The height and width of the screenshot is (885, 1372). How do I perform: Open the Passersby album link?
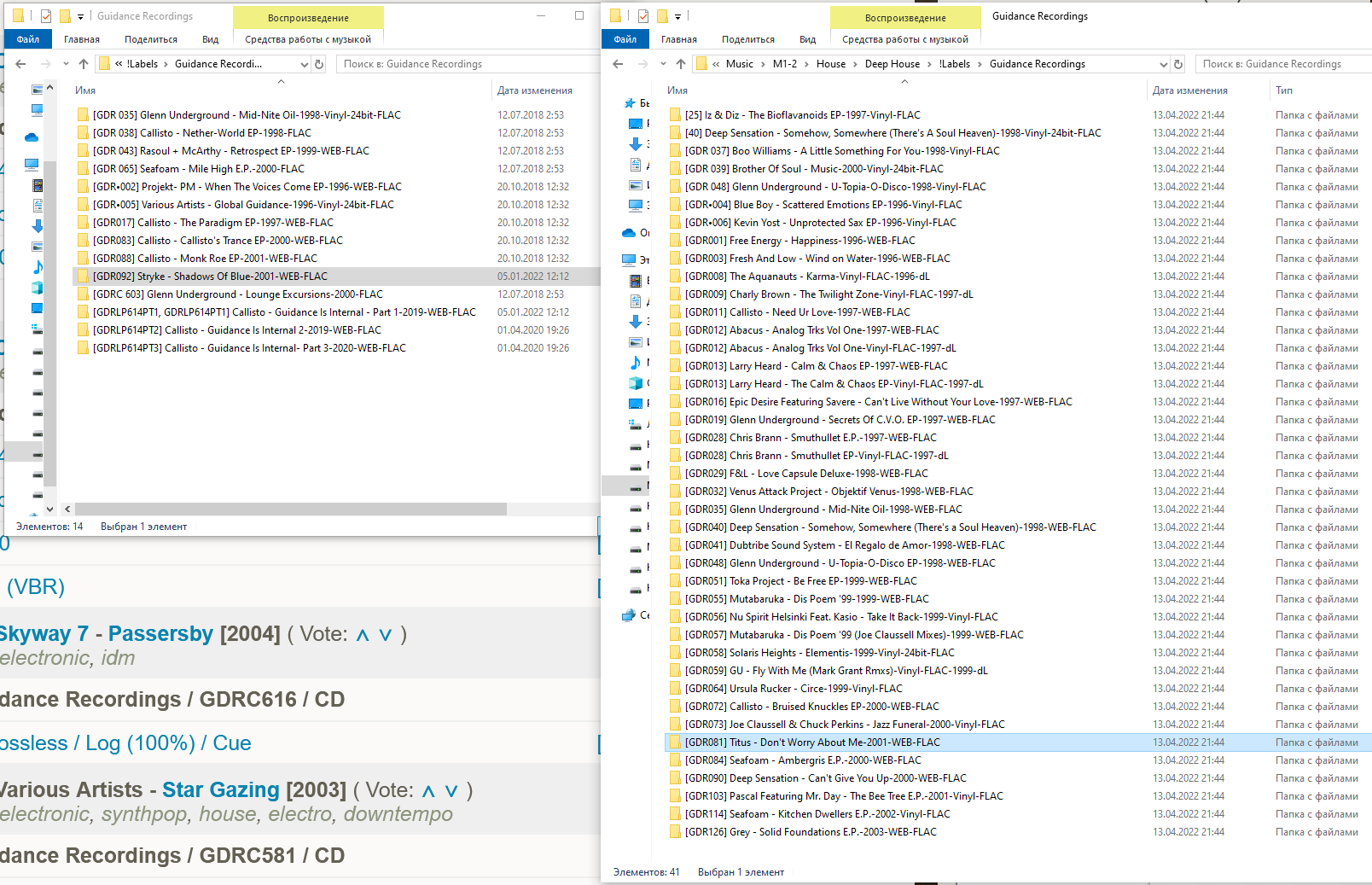click(160, 634)
